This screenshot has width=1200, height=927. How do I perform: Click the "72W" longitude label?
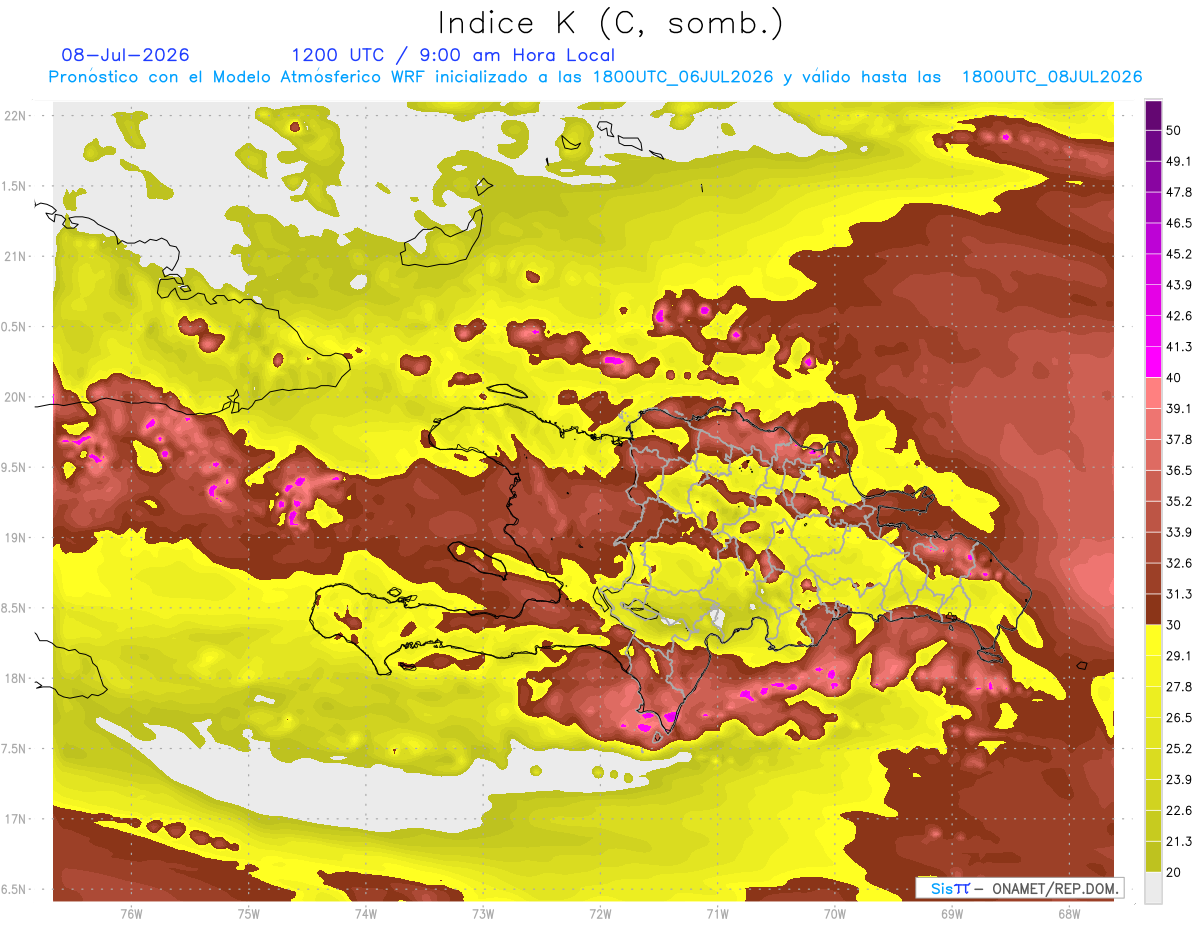600,913
